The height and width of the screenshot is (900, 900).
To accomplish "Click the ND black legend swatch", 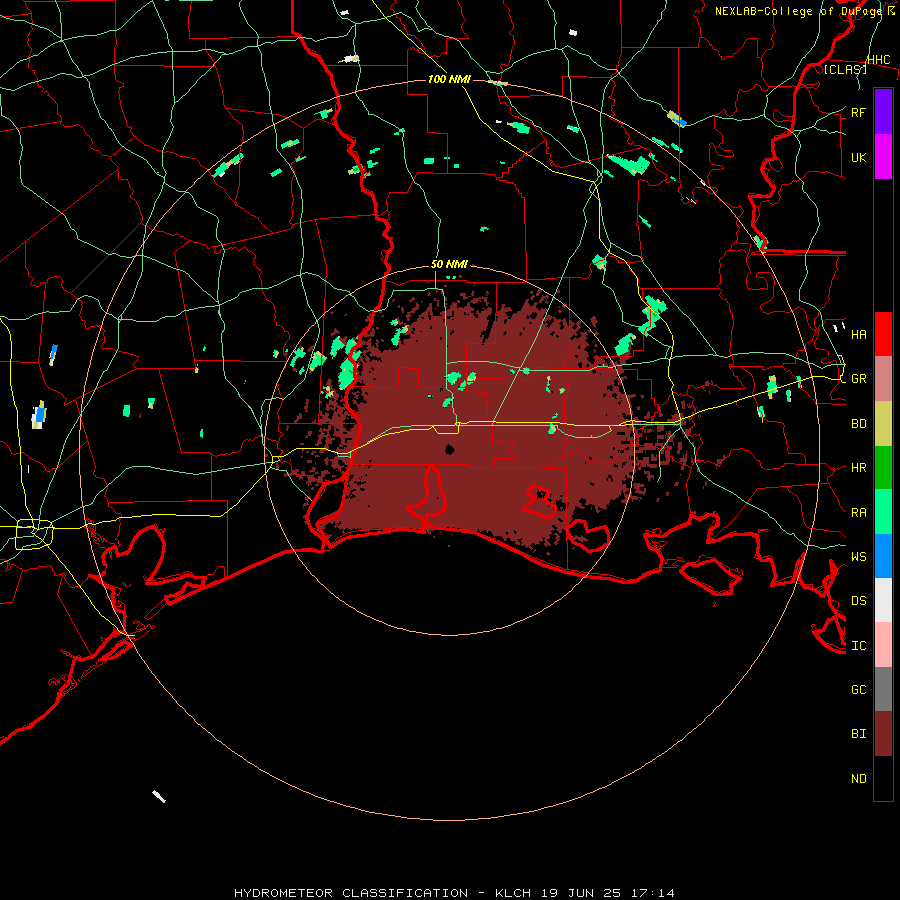I will 883,778.
